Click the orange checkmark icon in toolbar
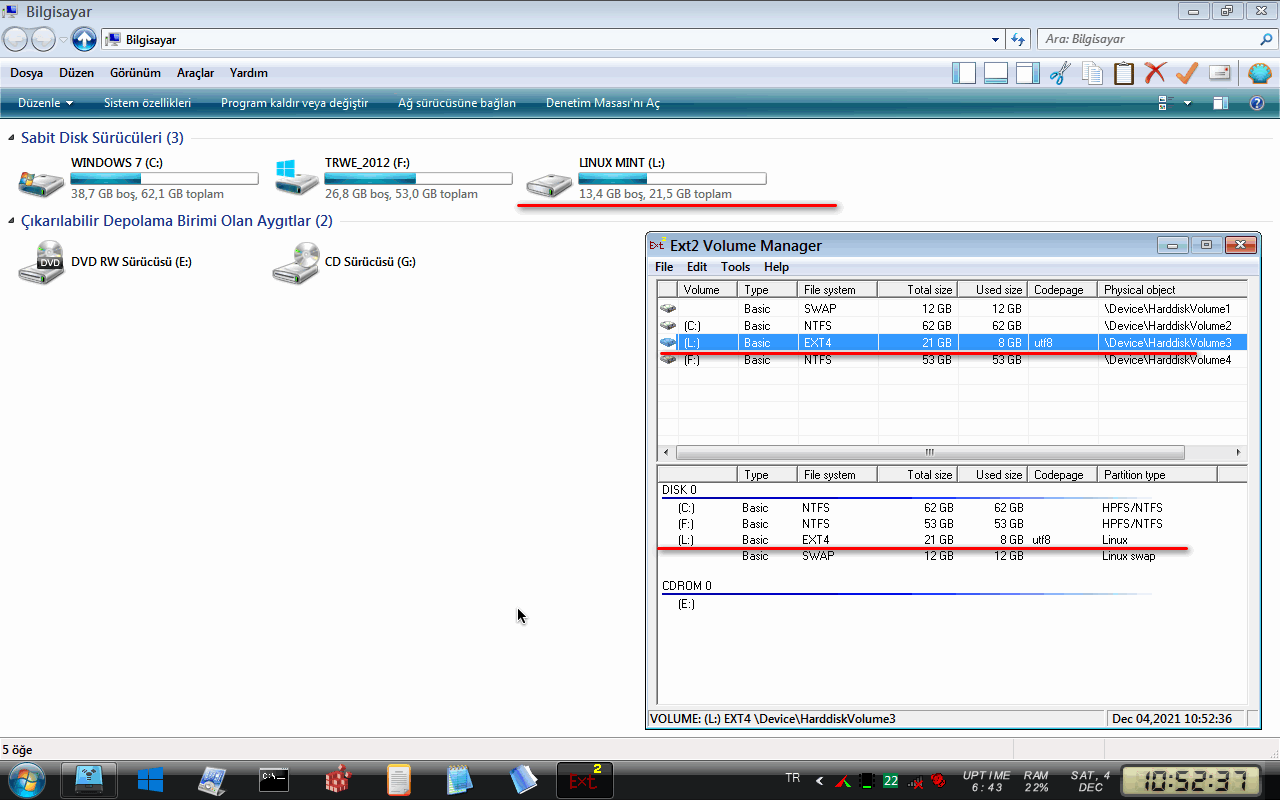Screen dimensions: 1280x800 (1187, 73)
